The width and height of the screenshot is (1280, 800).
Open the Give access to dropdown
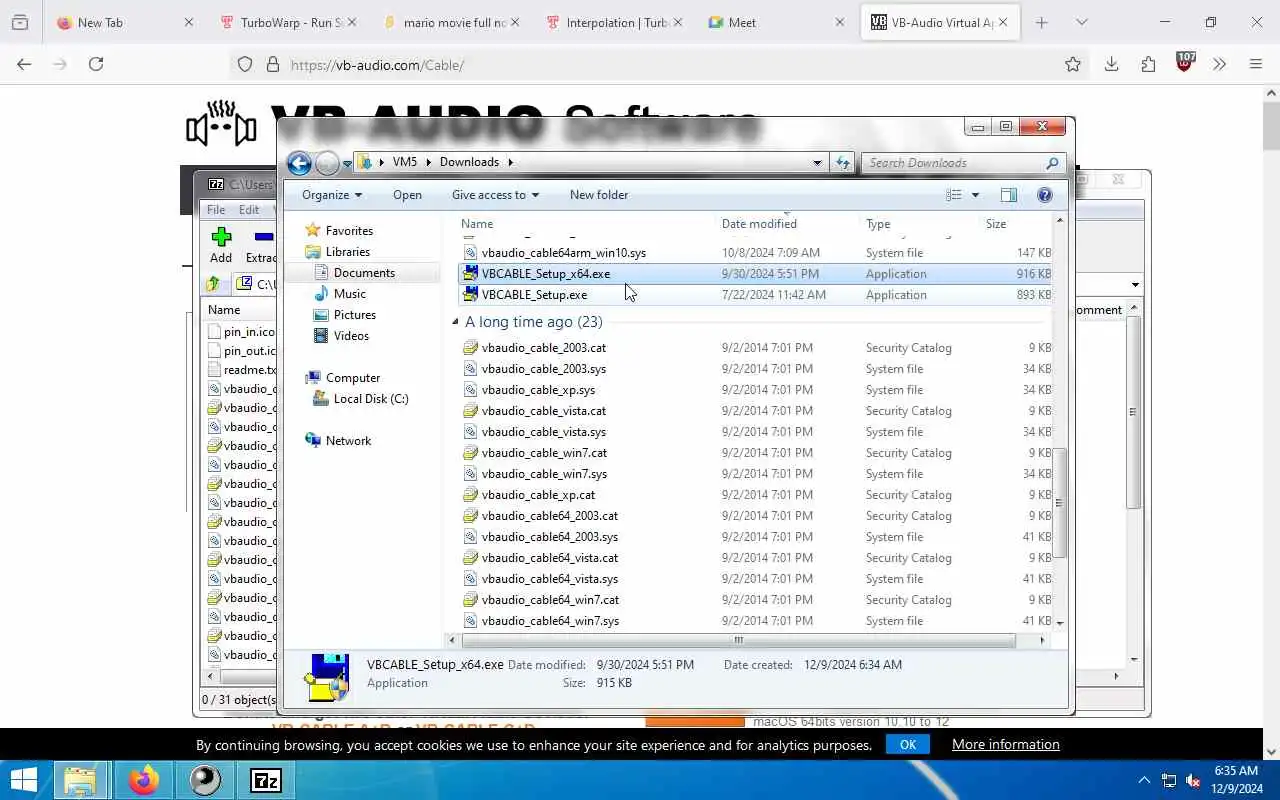[495, 195]
